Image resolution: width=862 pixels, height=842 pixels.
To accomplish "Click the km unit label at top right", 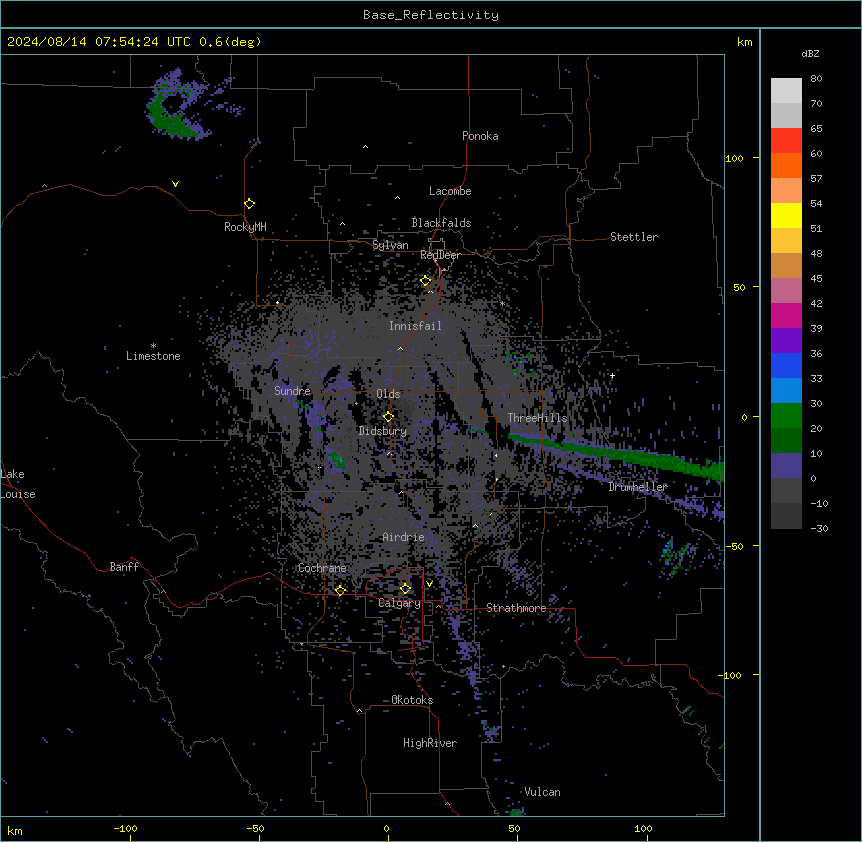I will 744,42.
